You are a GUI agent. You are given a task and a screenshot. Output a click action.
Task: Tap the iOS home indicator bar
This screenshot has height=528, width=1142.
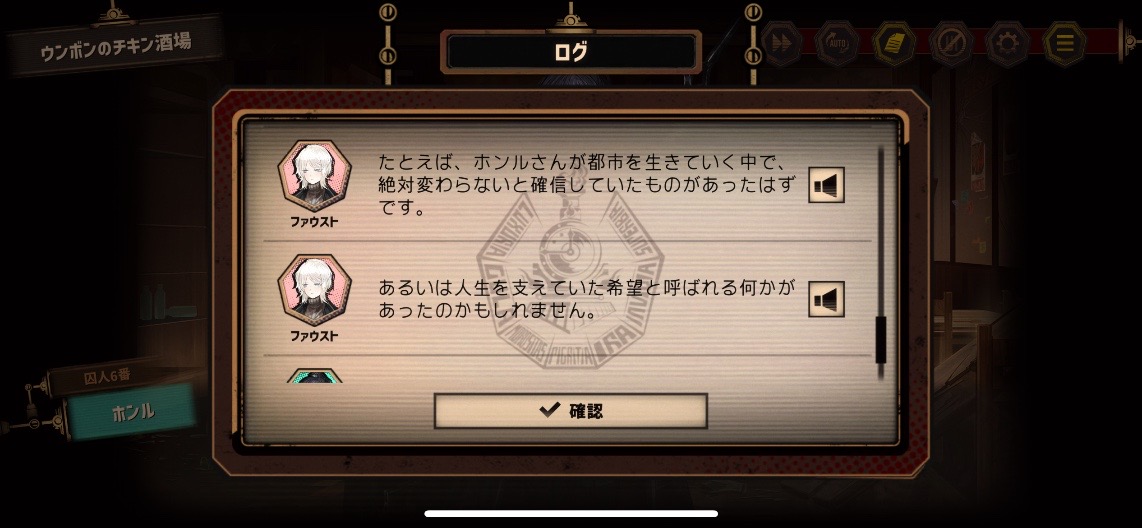tap(571, 513)
